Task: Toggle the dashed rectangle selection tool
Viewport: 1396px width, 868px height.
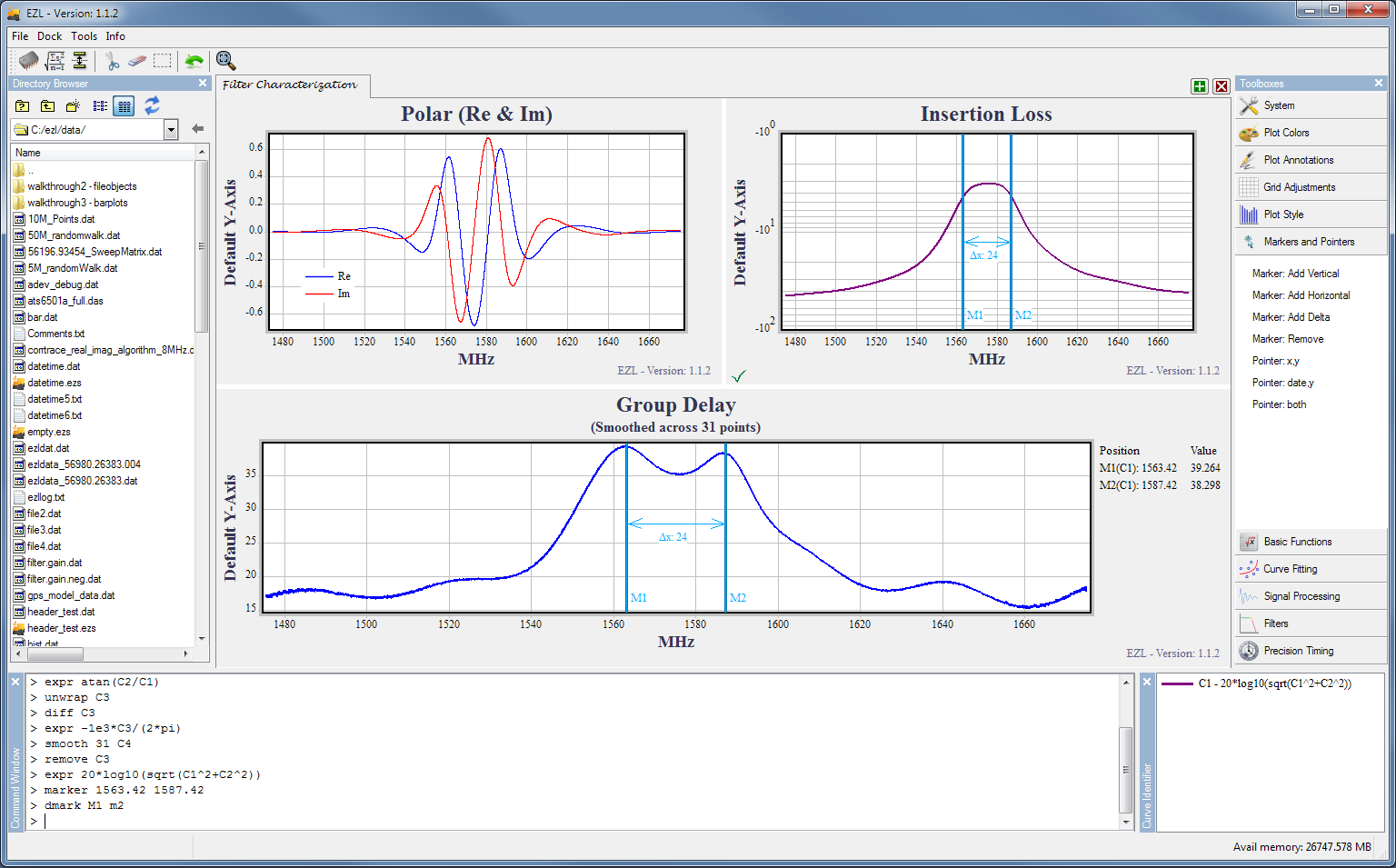Action: (163, 61)
